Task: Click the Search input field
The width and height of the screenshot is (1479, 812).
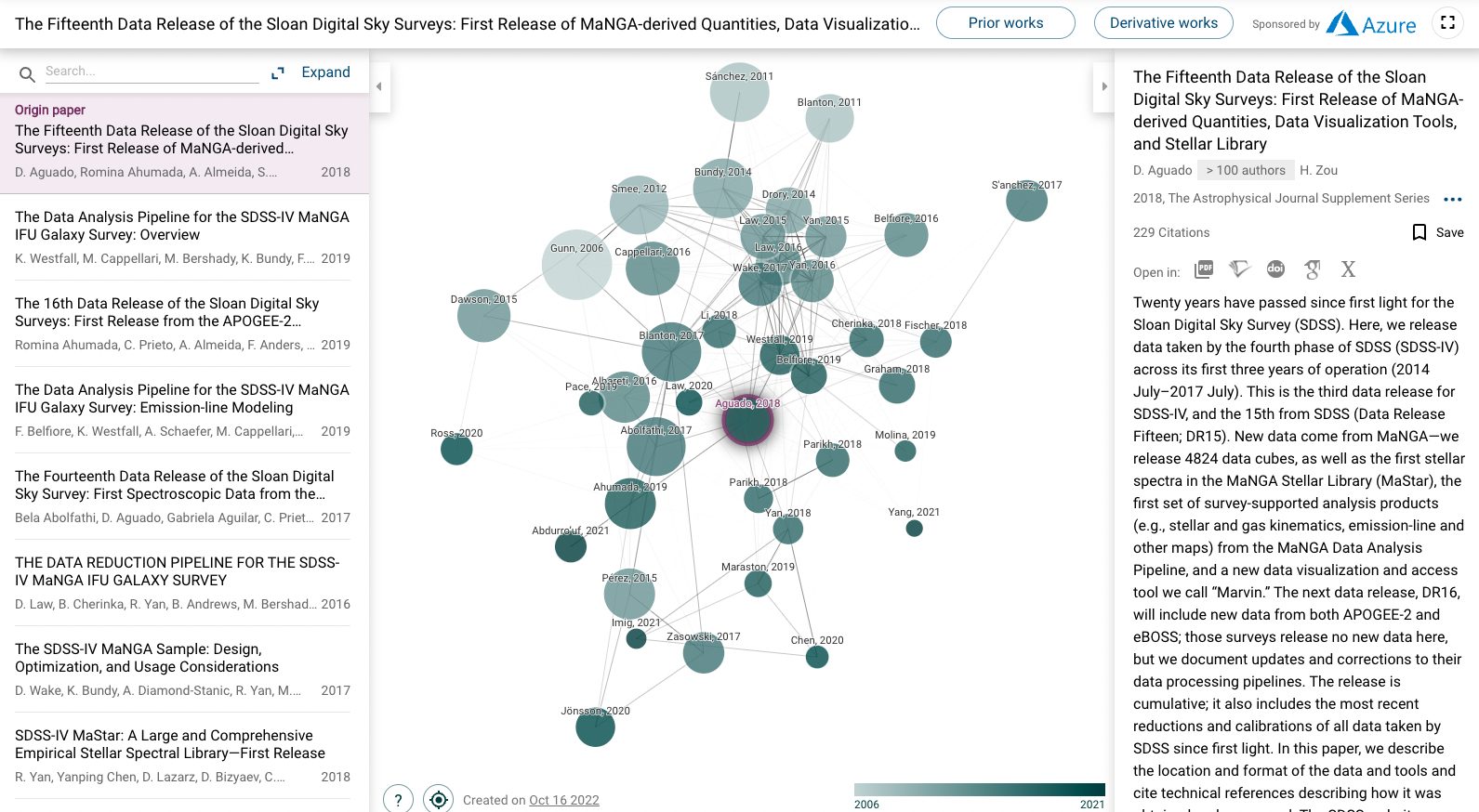Action: pyautogui.click(x=151, y=72)
